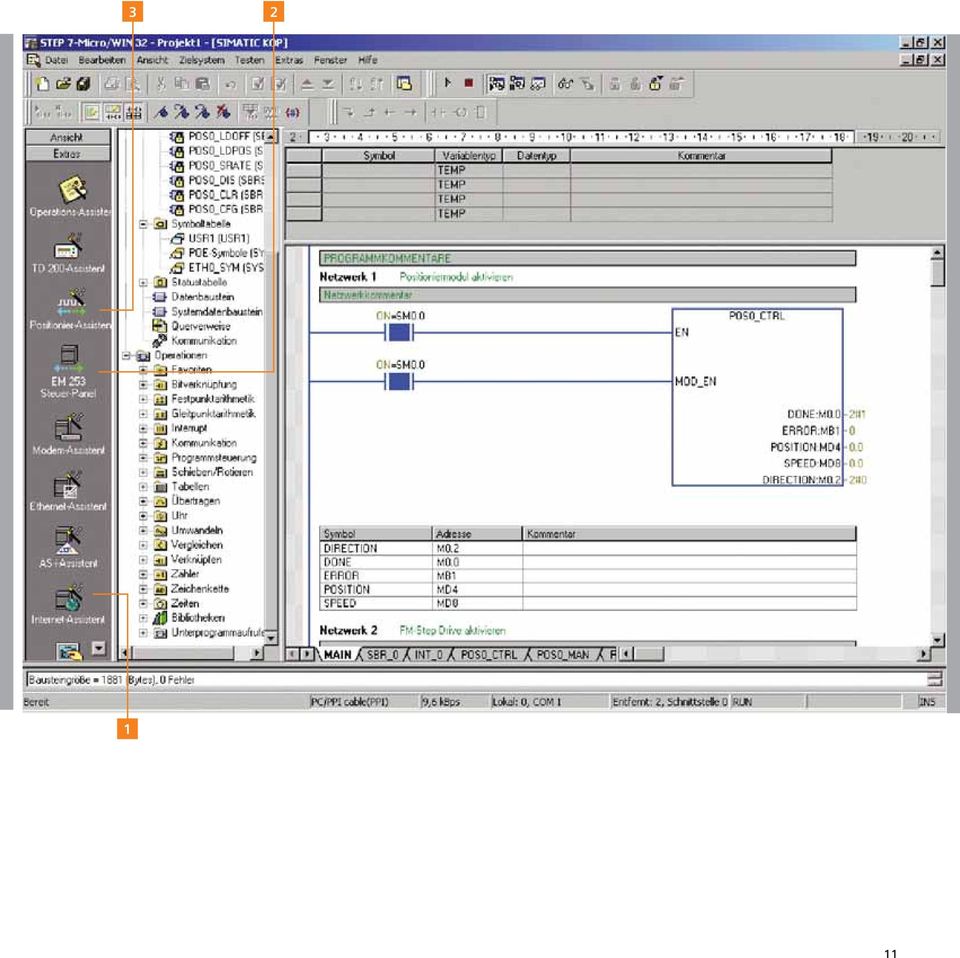Collapse the Operationen tree node
The height and width of the screenshot is (958, 960).
[126, 356]
